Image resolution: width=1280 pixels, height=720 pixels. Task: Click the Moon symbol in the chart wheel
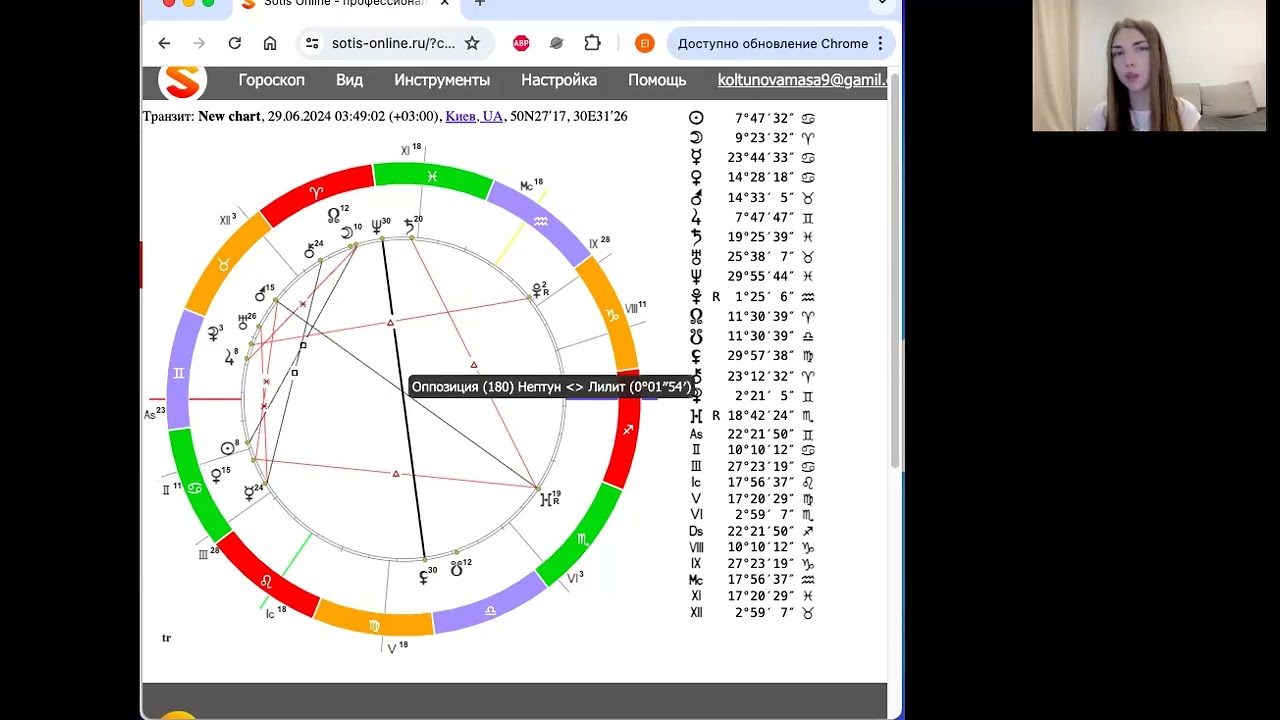tap(346, 233)
